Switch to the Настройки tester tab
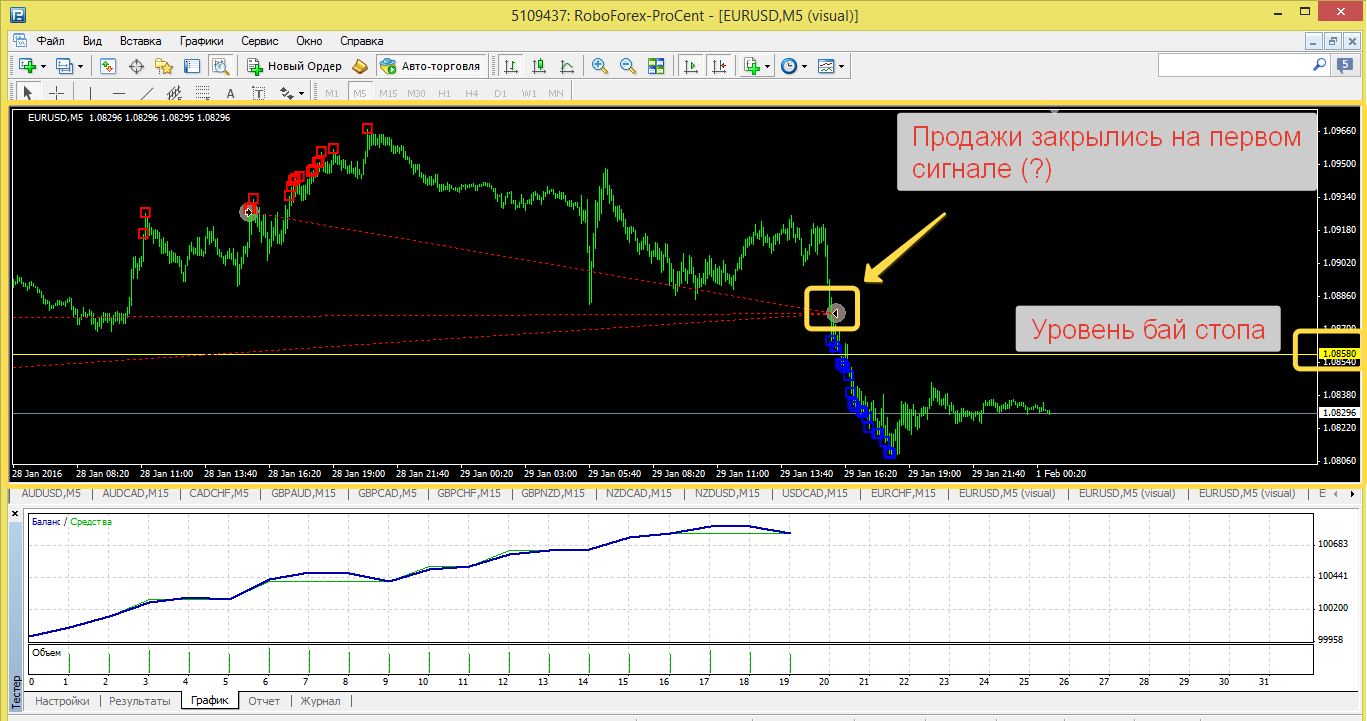The height and width of the screenshot is (721, 1367). point(62,701)
